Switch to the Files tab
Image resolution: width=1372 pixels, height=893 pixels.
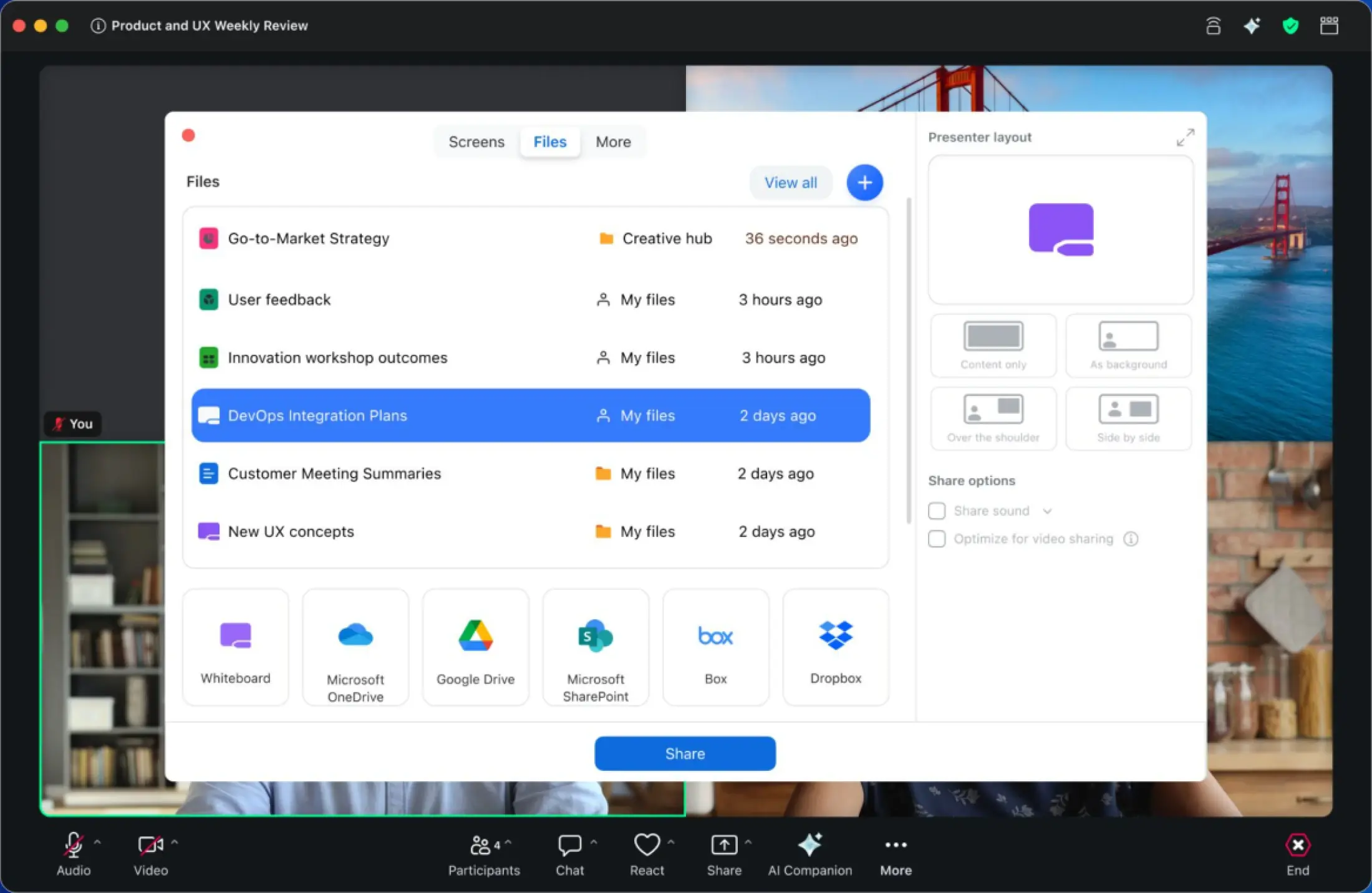[550, 142]
